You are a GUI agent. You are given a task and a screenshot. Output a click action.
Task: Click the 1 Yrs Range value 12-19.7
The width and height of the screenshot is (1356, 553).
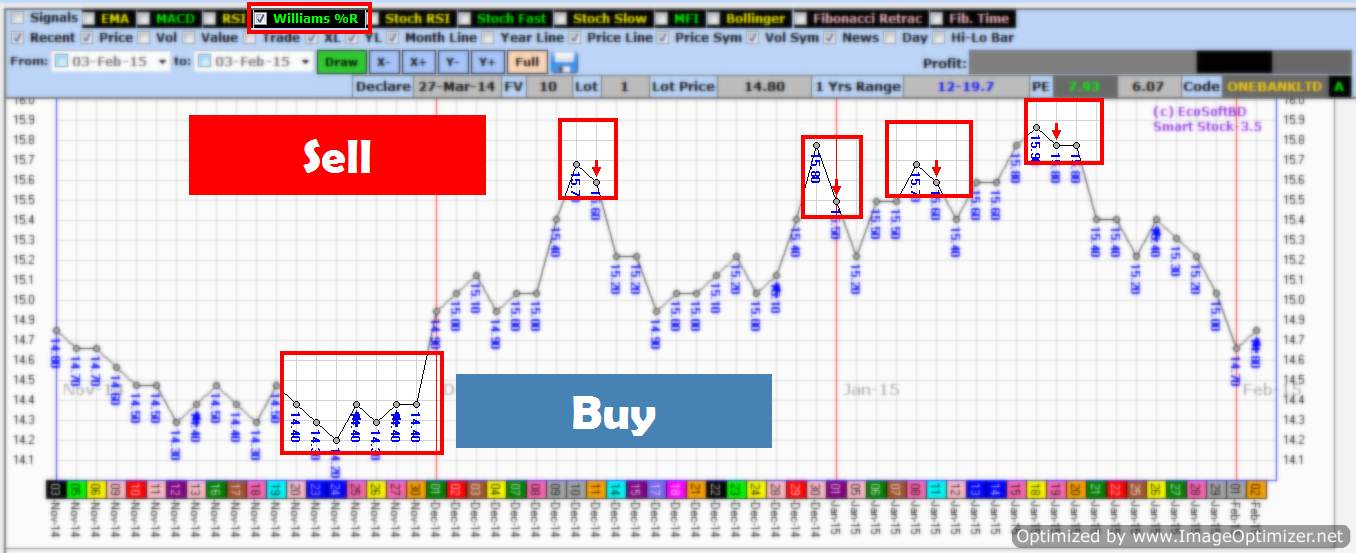click(x=965, y=87)
